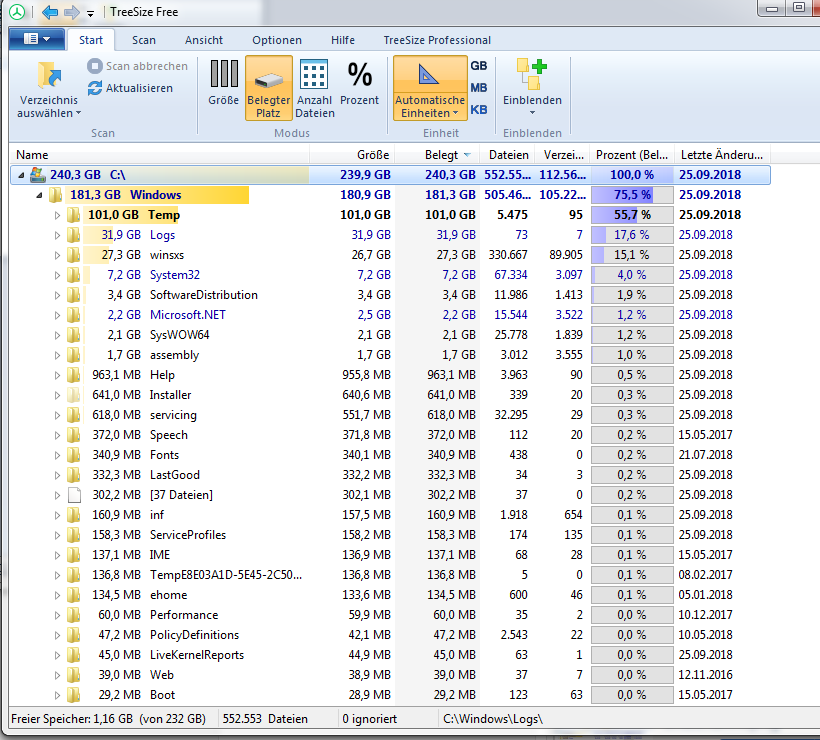Click Freier Speicher status bar entry
820x740 pixels.
pyautogui.click(x=108, y=719)
